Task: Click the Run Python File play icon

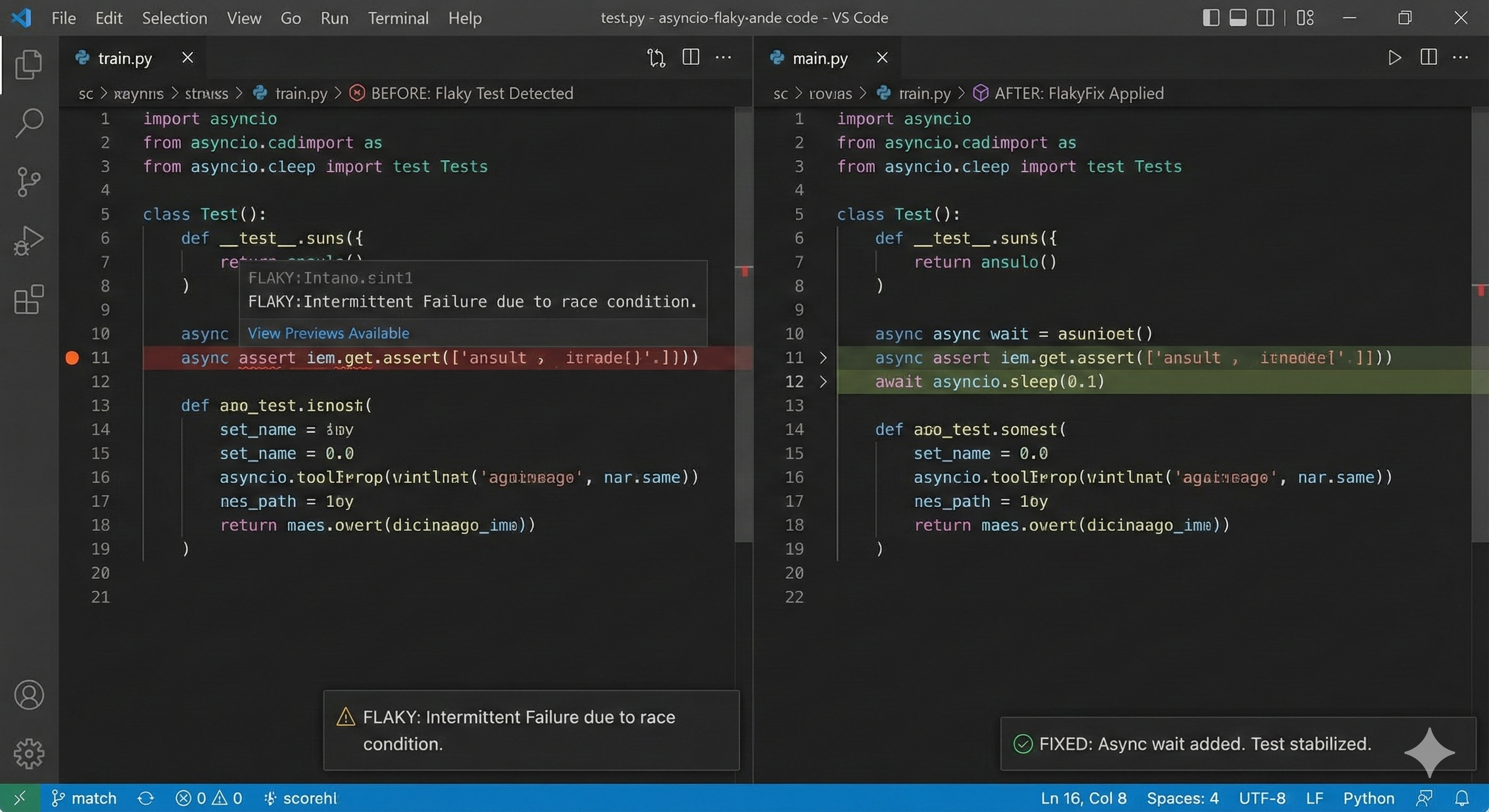Action: (x=1394, y=58)
